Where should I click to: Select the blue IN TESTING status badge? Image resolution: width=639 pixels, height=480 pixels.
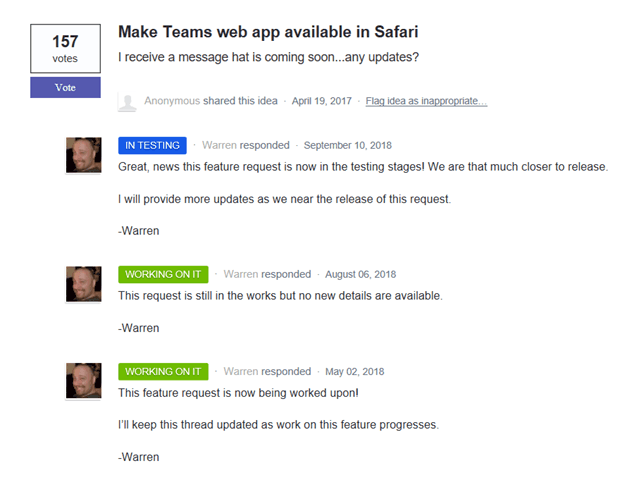(x=152, y=145)
